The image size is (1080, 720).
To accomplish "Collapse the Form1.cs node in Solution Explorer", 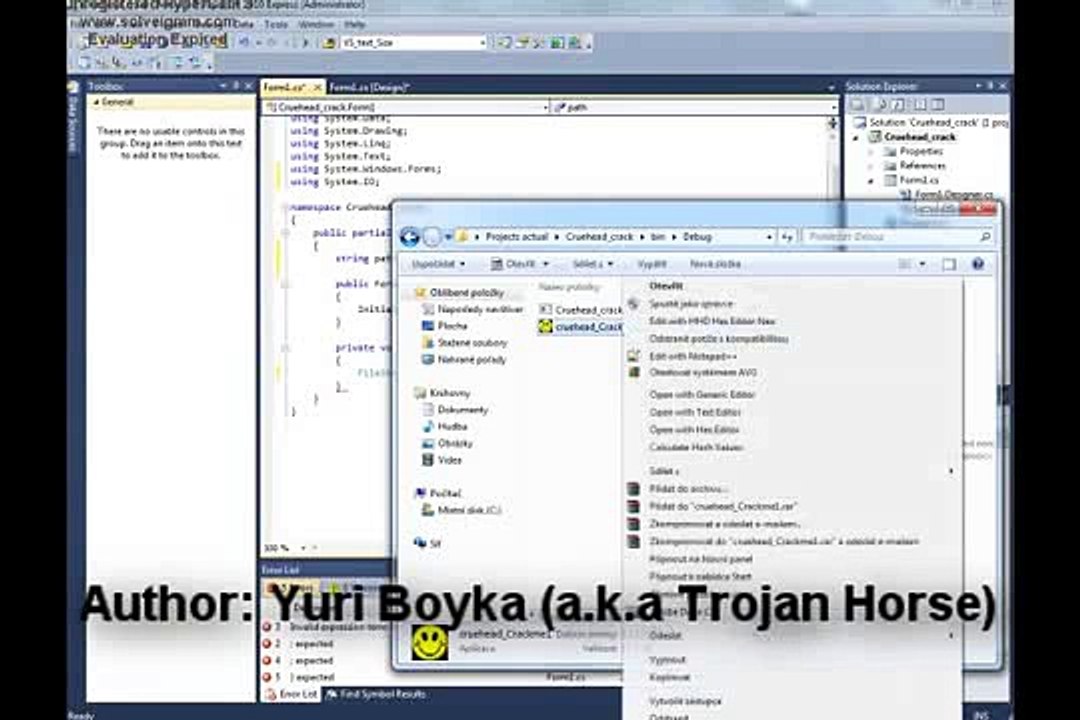I will (871, 181).
